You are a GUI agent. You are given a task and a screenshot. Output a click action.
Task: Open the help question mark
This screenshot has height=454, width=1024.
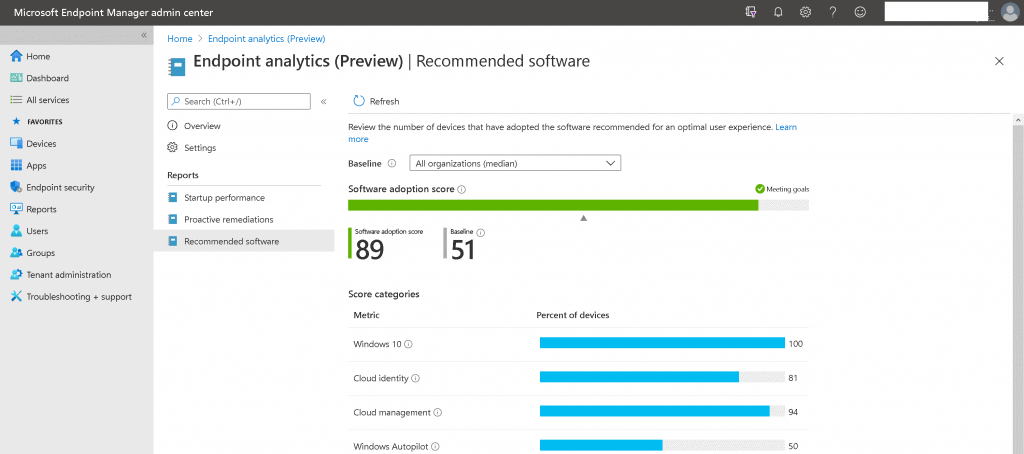[x=833, y=12]
